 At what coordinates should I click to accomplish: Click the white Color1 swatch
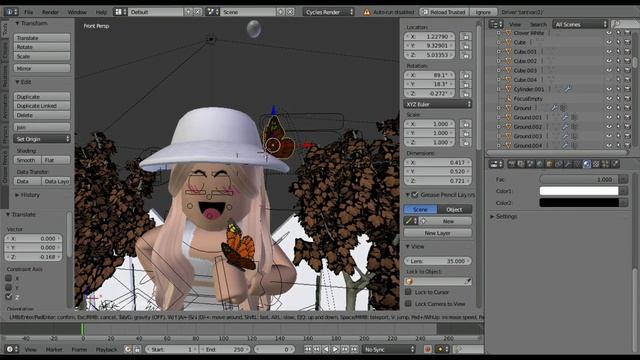click(579, 191)
